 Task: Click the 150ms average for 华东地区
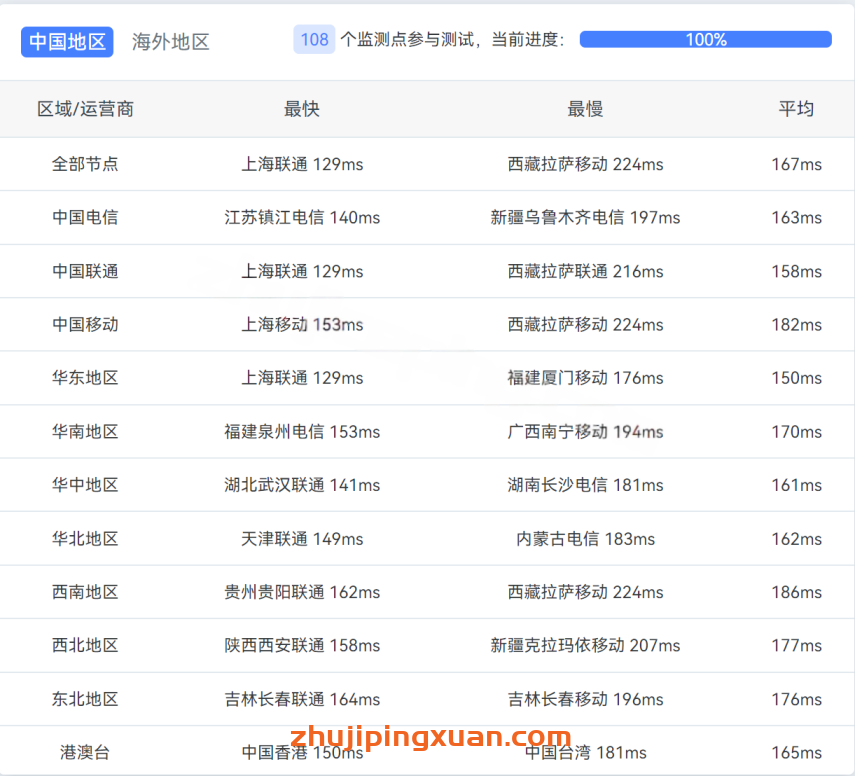point(796,378)
